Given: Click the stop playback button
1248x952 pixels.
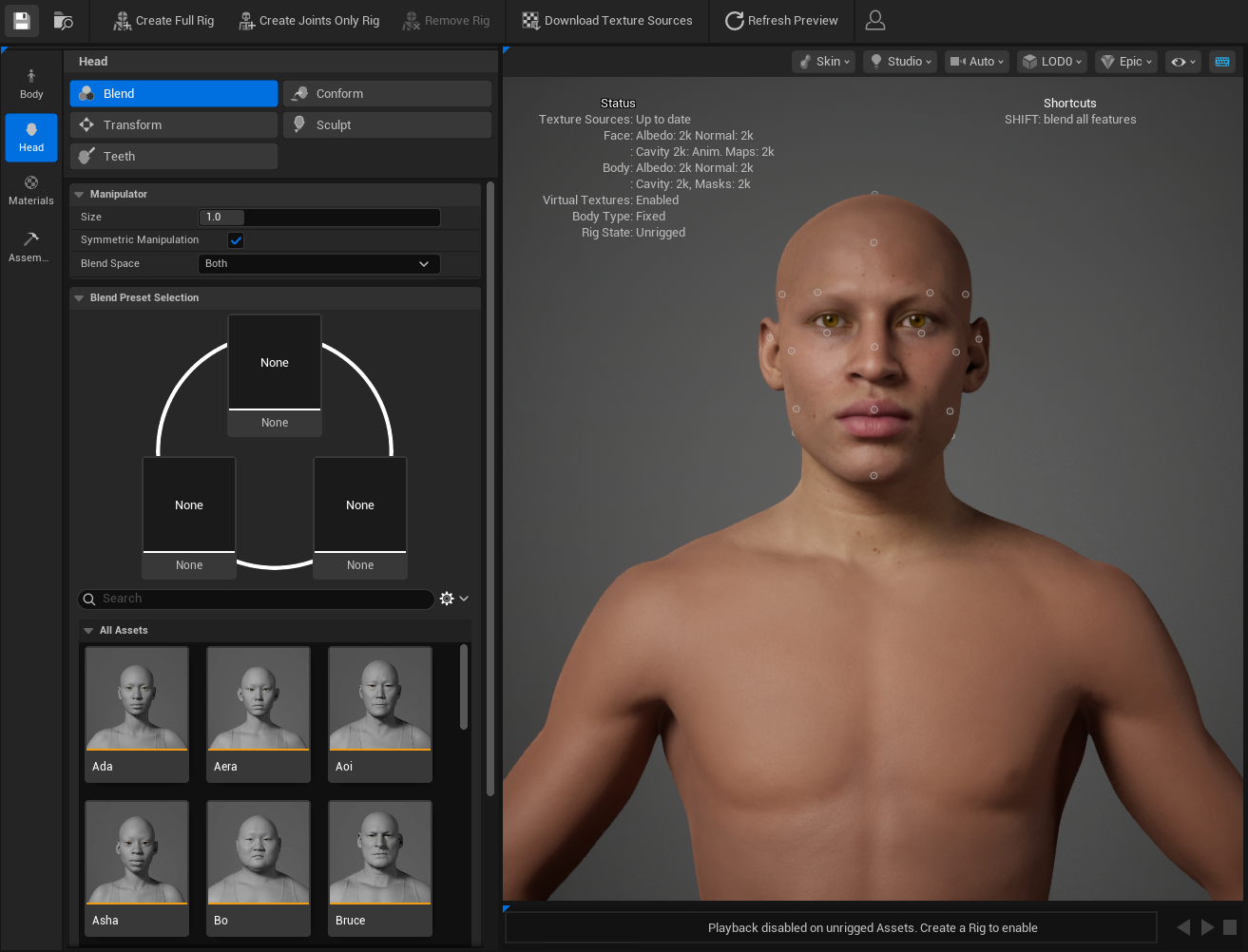Looking at the screenshot, I should click(1230, 927).
